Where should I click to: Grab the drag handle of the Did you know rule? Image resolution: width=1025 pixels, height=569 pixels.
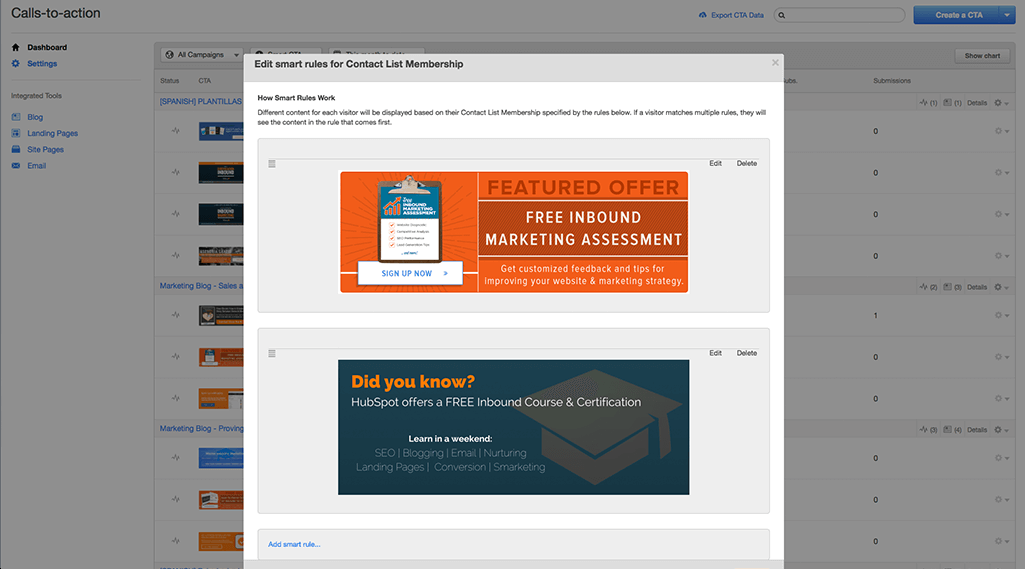click(272, 354)
